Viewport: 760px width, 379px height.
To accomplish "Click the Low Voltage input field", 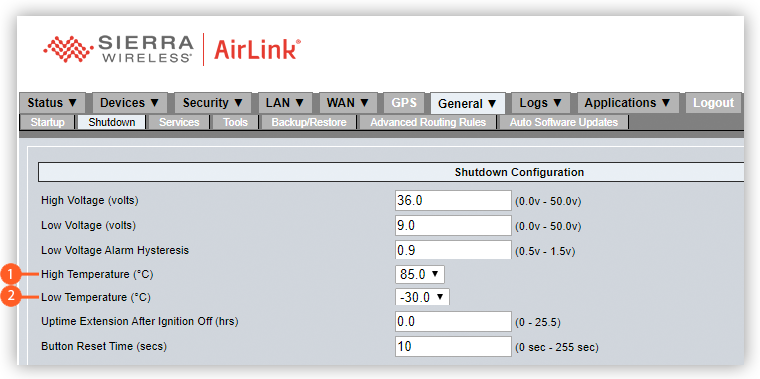I will (453, 225).
